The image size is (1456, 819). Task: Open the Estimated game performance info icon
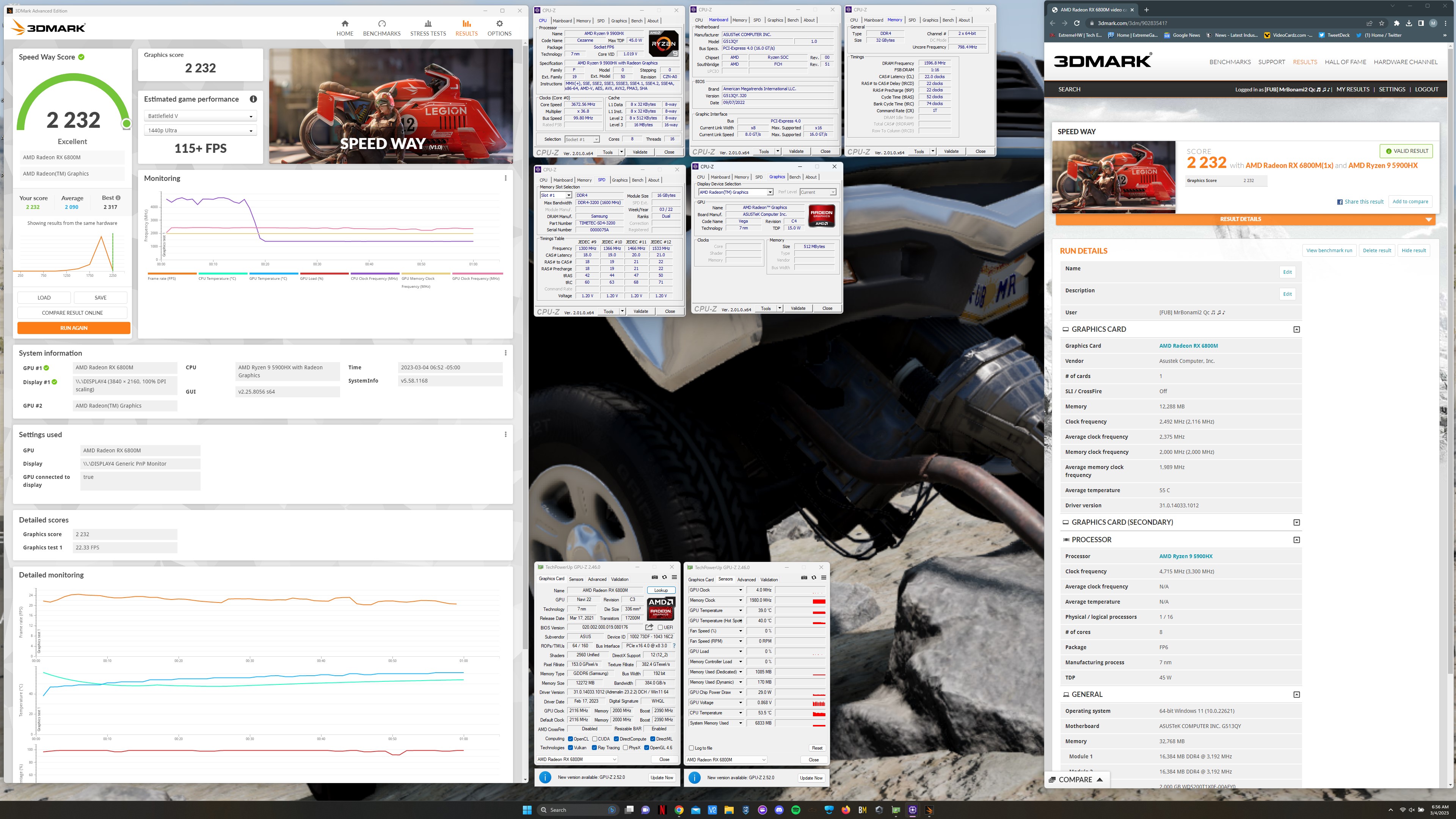(x=253, y=99)
